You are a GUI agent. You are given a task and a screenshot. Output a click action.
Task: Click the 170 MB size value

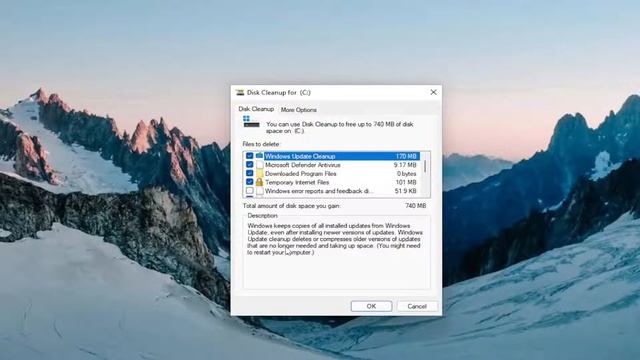[406, 156]
